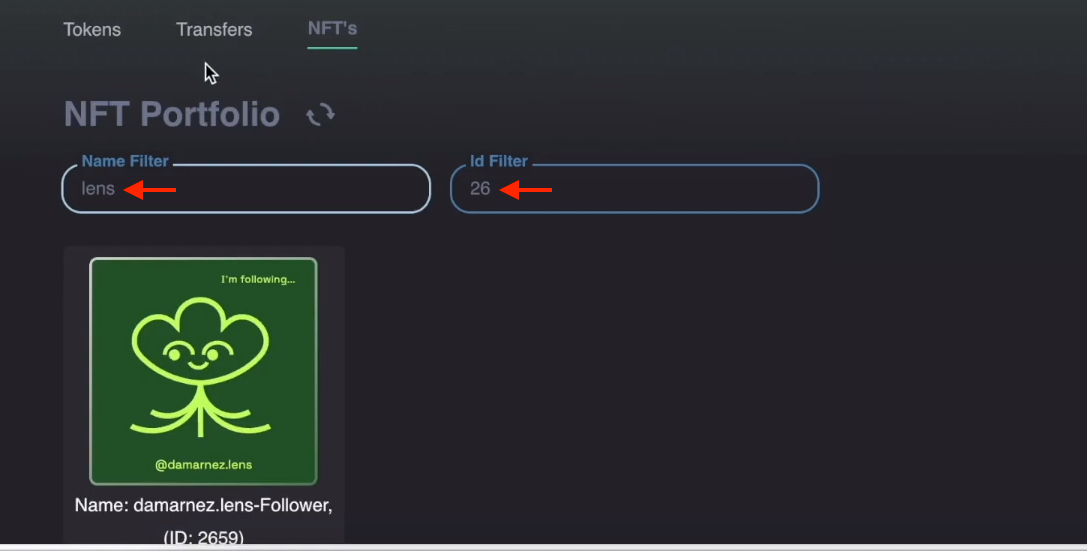Click the 'lens' text in Name Filter
The width and height of the screenshot is (1087, 551).
click(x=98, y=189)
